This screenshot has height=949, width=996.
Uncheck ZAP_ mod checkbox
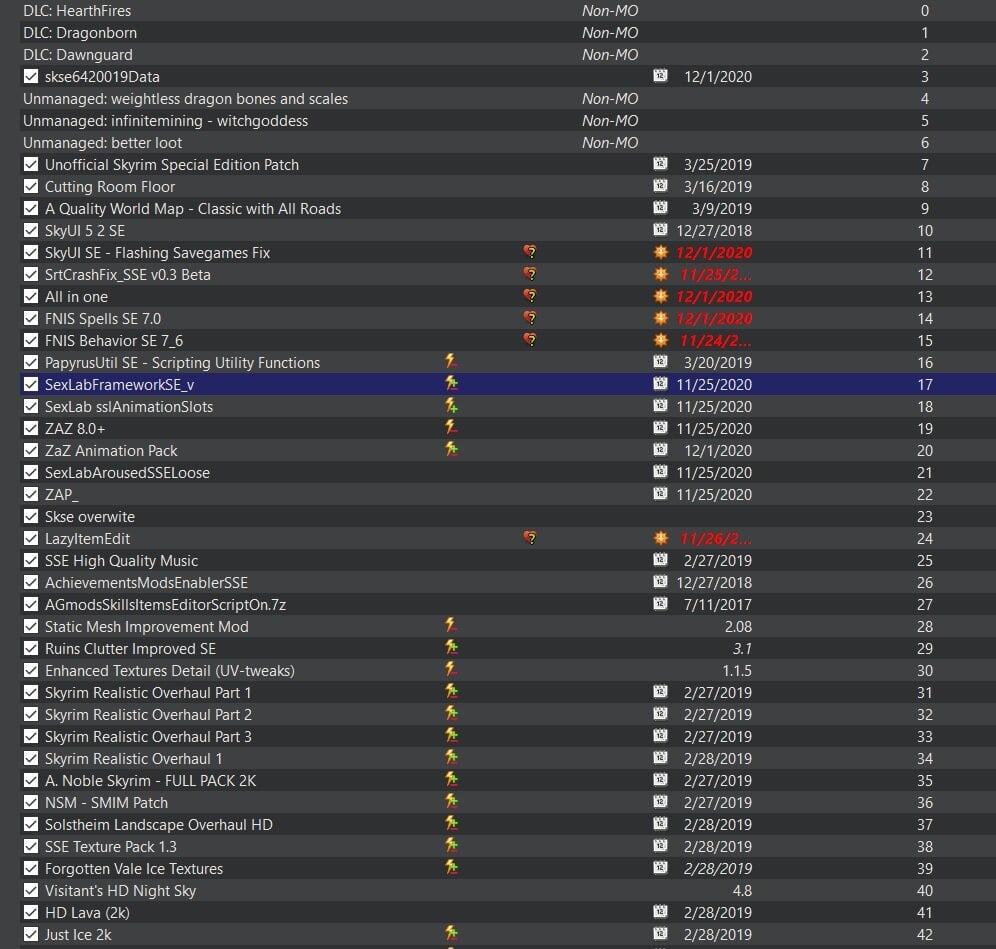30,494
